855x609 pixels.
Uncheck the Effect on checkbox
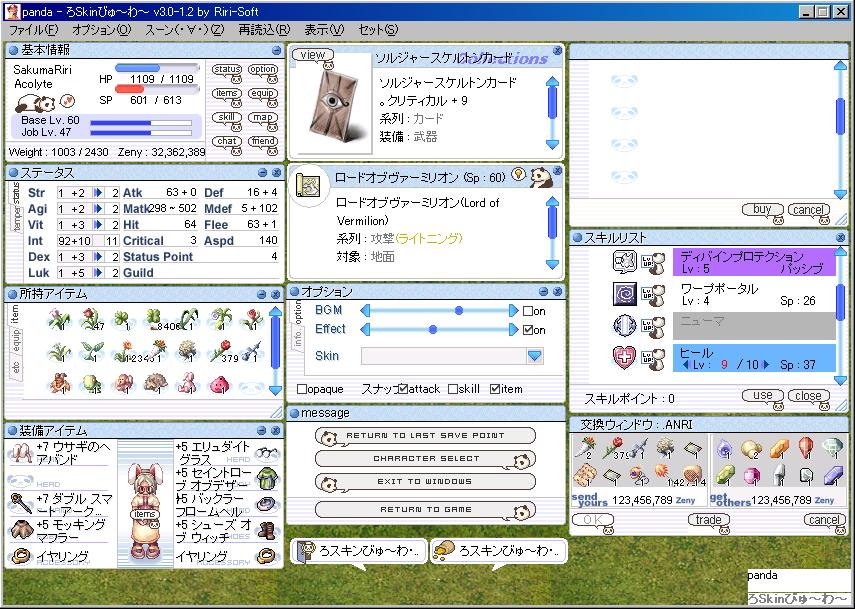(528, 330)
